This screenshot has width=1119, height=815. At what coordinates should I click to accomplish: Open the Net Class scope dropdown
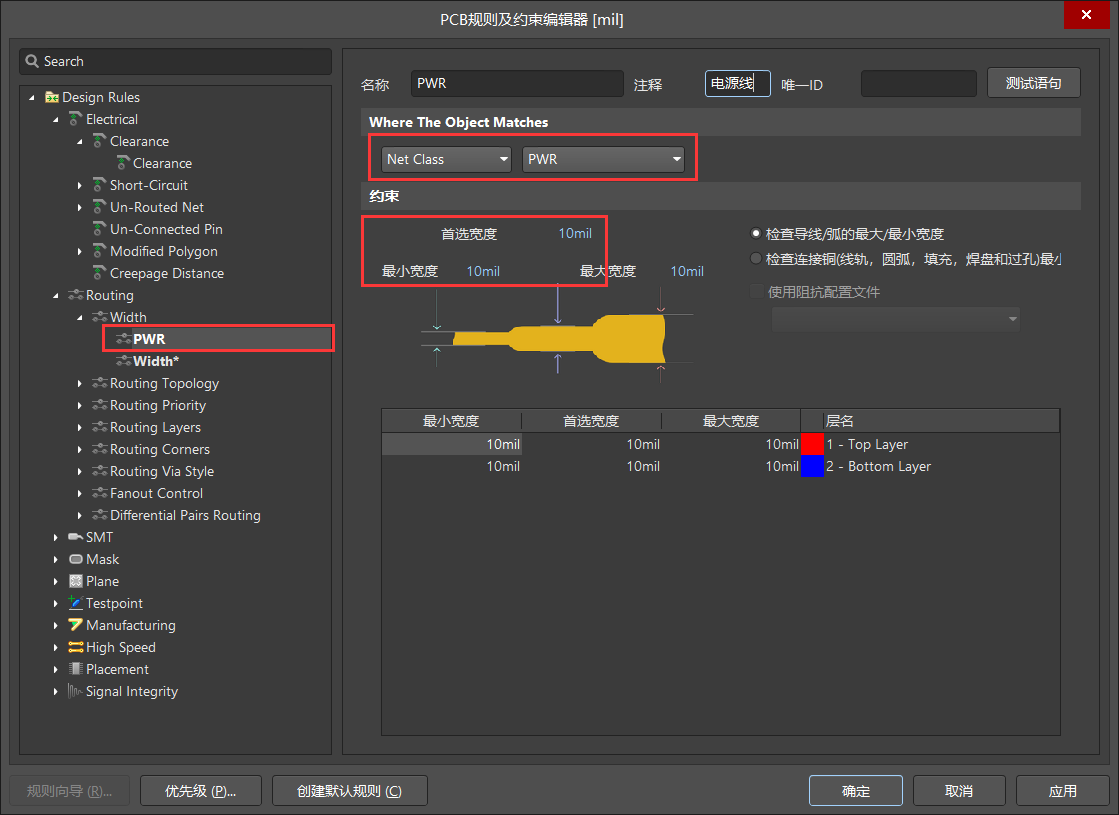point(446,159)
